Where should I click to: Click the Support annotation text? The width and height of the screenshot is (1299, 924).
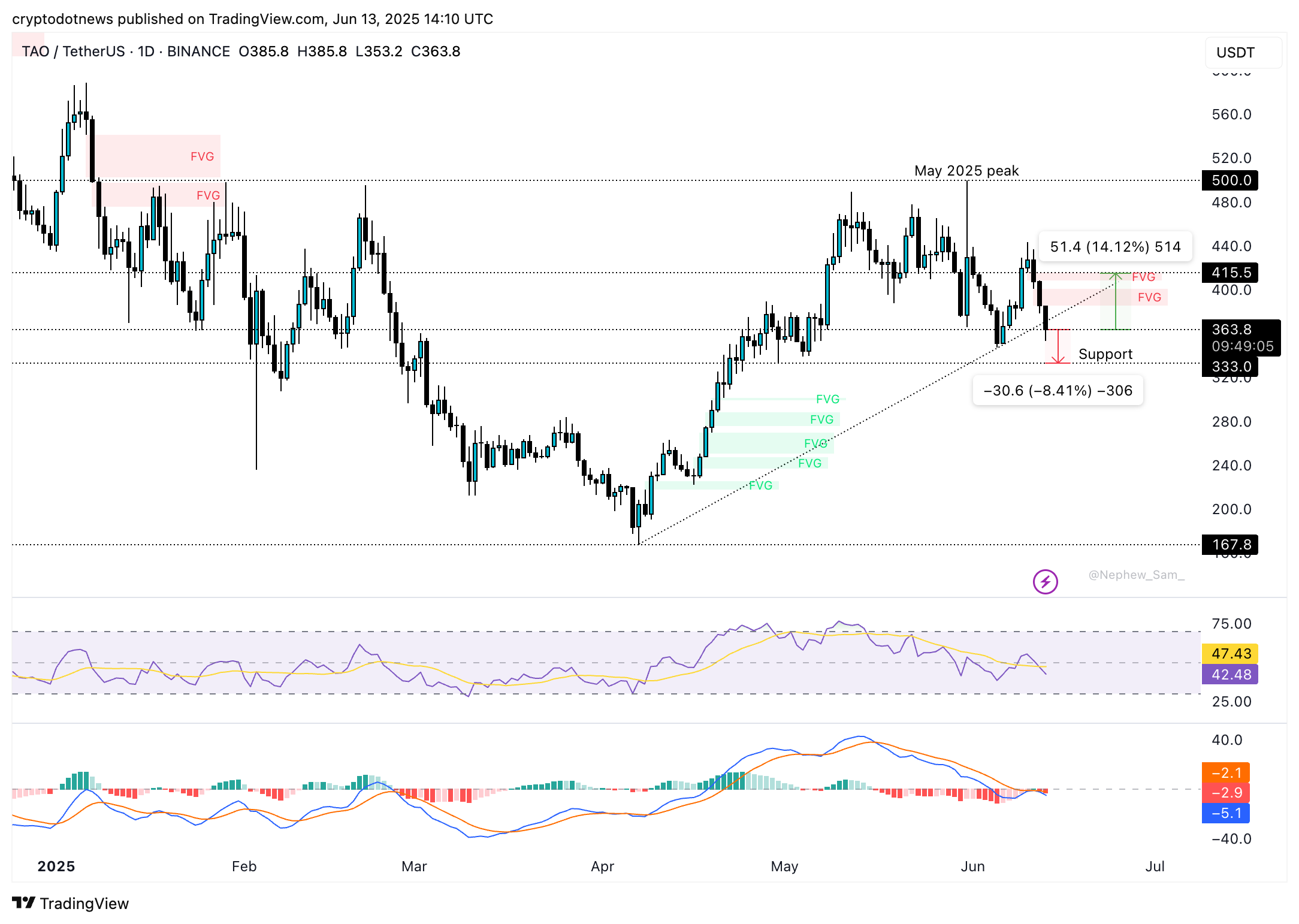(1105, 354)
